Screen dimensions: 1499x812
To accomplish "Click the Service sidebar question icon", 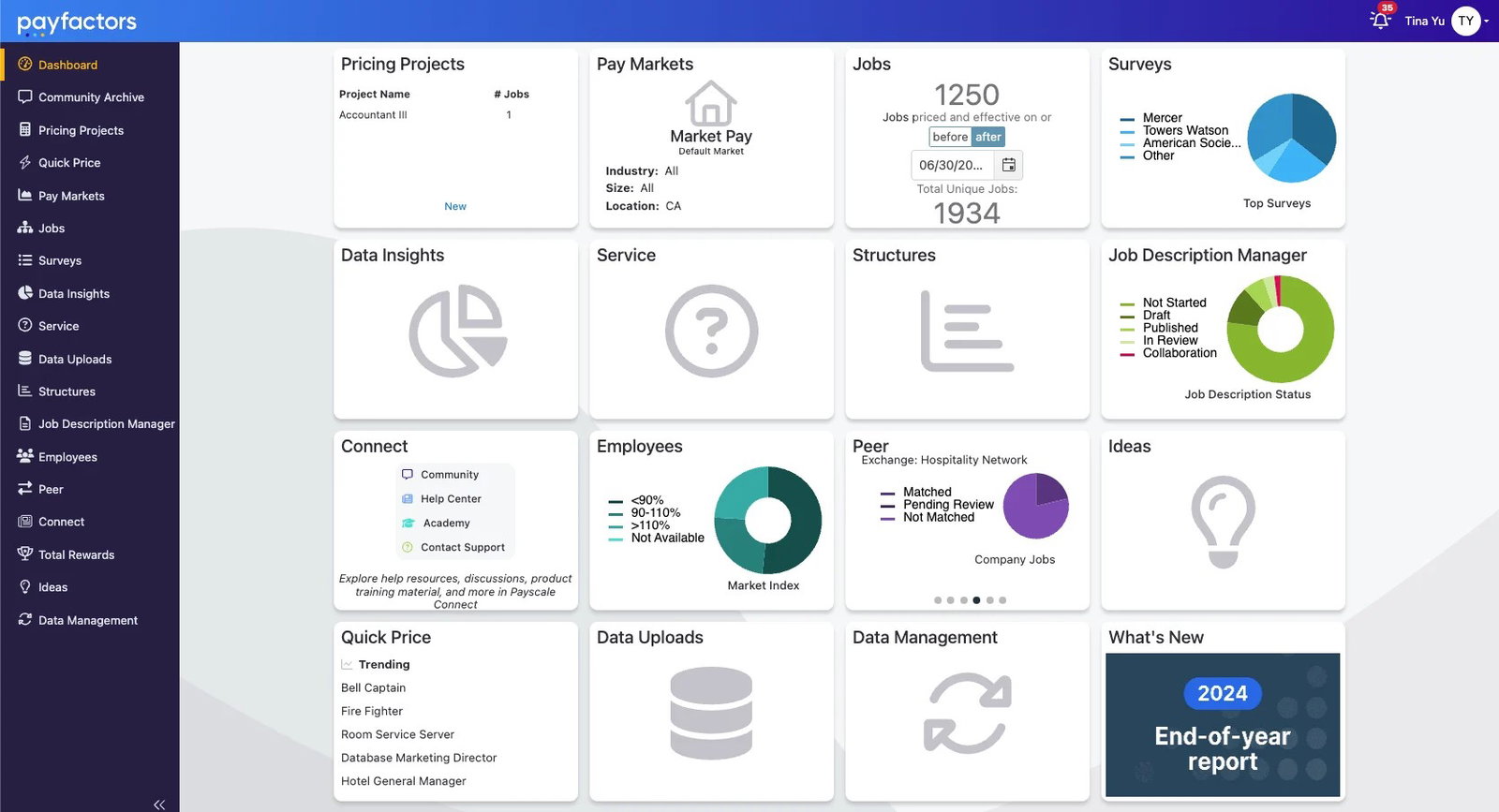I will pyautogui.click(x=25, y=325).
